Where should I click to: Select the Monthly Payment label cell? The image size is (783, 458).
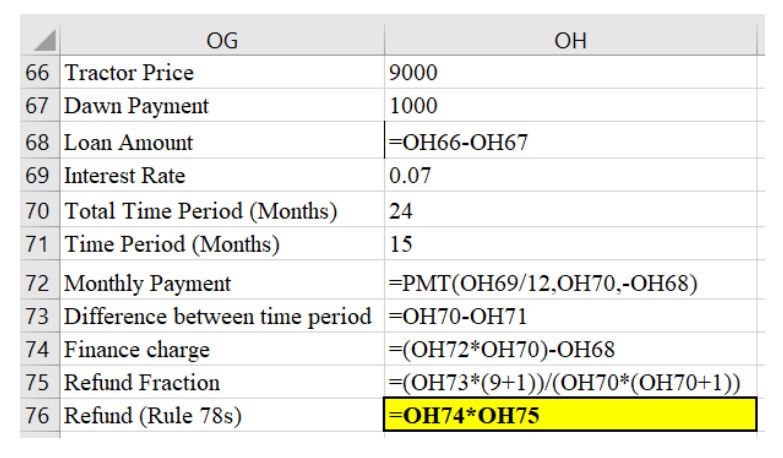tap(221, 283)
